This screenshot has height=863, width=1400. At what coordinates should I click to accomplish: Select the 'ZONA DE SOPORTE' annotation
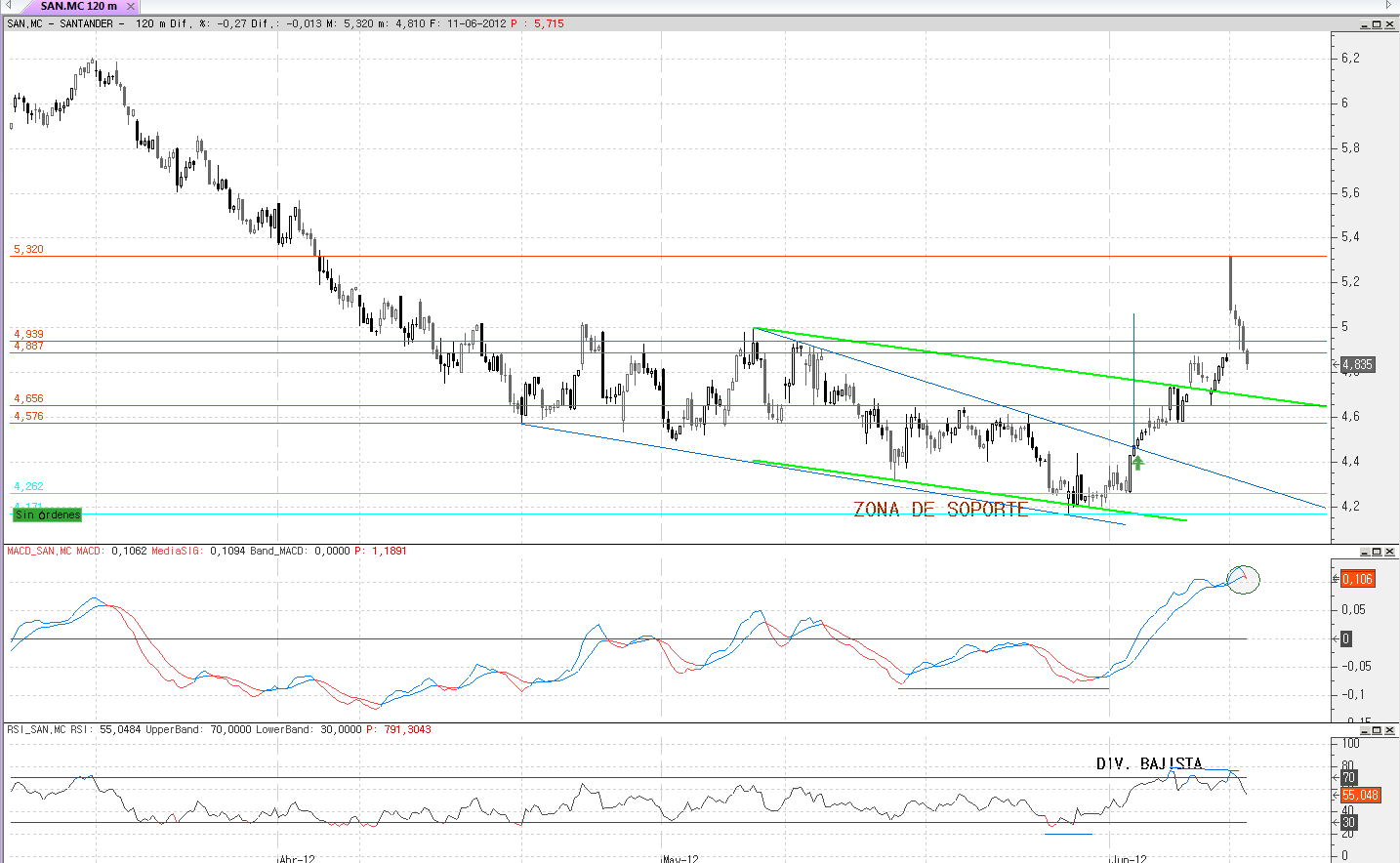[x=940, y=509]
